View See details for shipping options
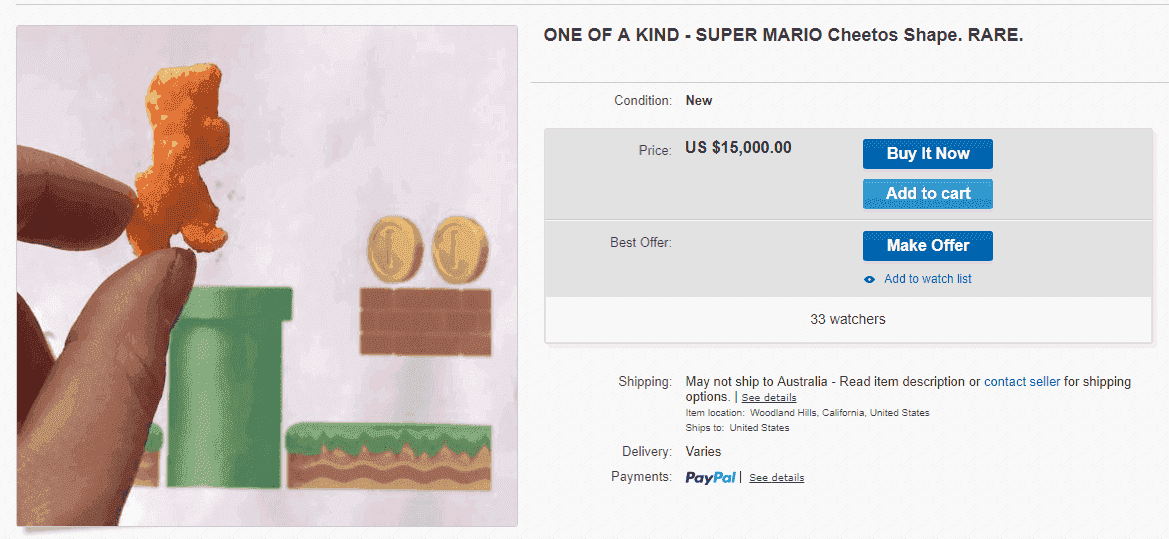Image resolution: width=1169 pixels, height=539 pixels. tap(769, 397)
